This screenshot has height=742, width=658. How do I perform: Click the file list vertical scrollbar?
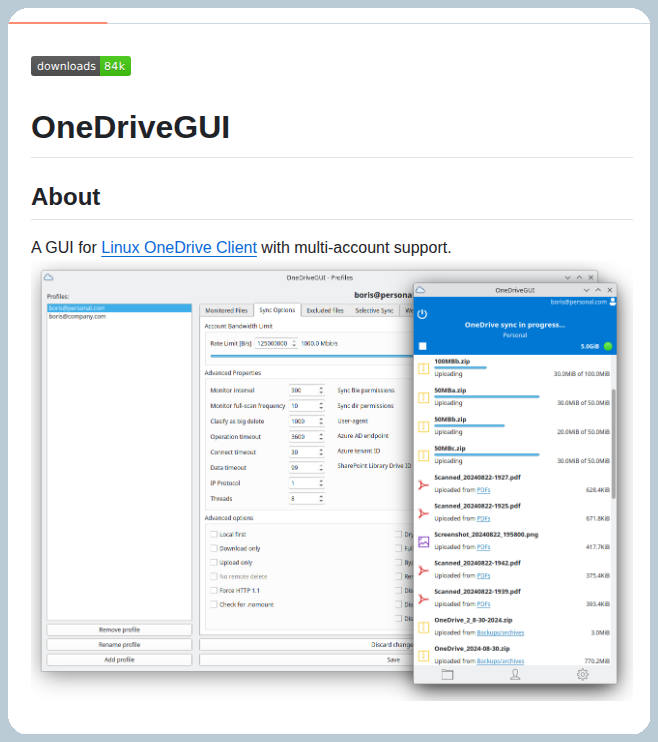click(x=614, y=444)
